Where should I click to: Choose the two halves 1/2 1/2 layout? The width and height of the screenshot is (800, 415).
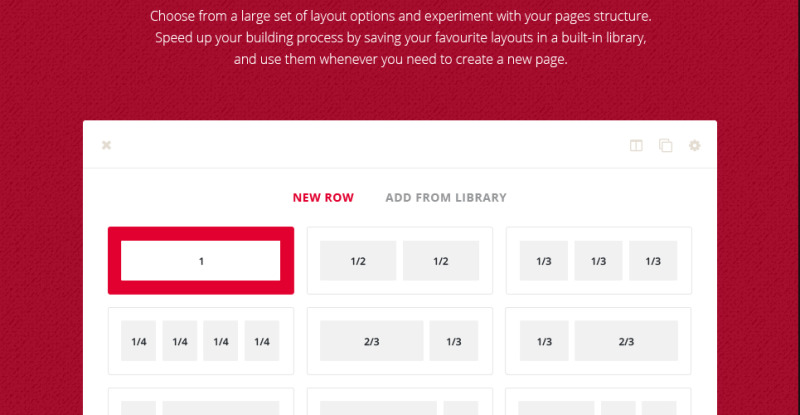(400, 261)
